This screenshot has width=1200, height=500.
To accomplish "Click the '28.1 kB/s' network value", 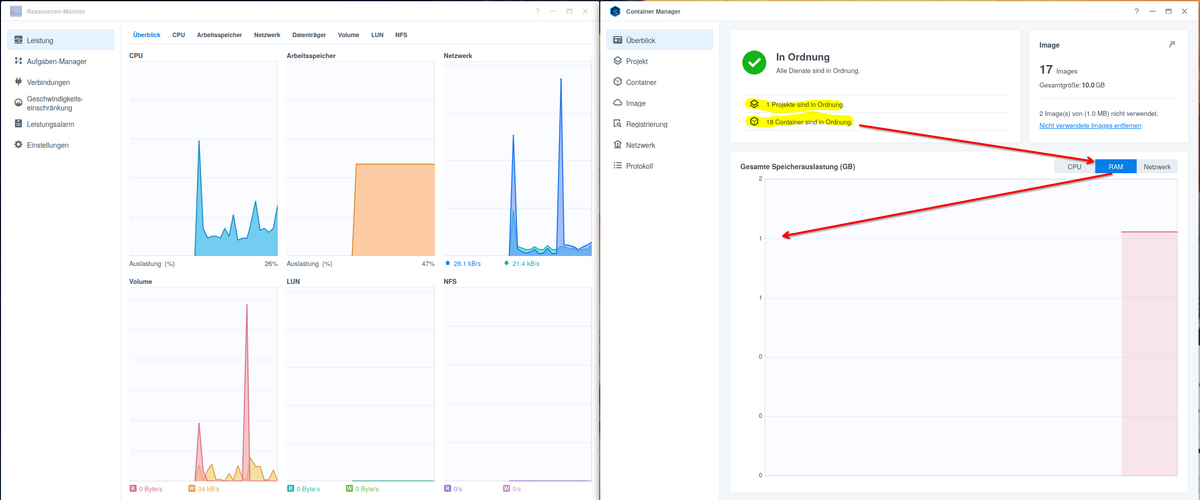I will click(x=467, y=264).
